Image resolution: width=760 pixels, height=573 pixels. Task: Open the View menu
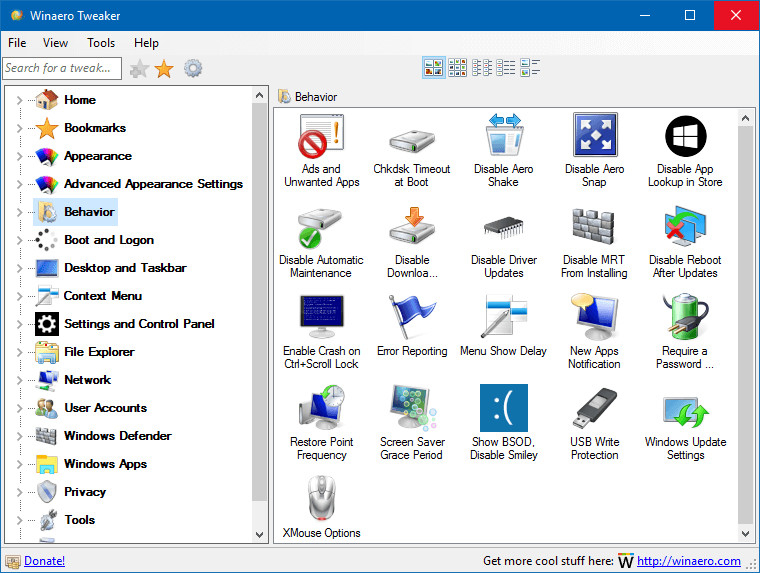[55, 43]
